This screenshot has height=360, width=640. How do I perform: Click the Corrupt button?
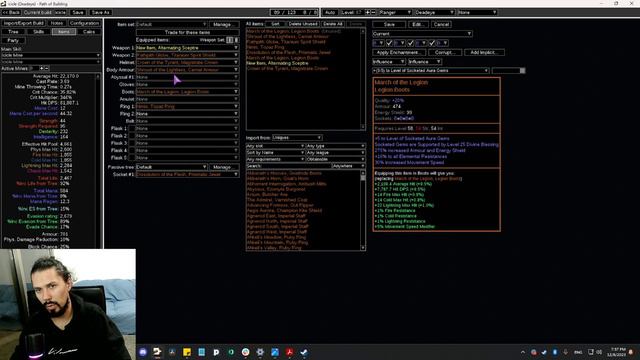click(445, 52)
